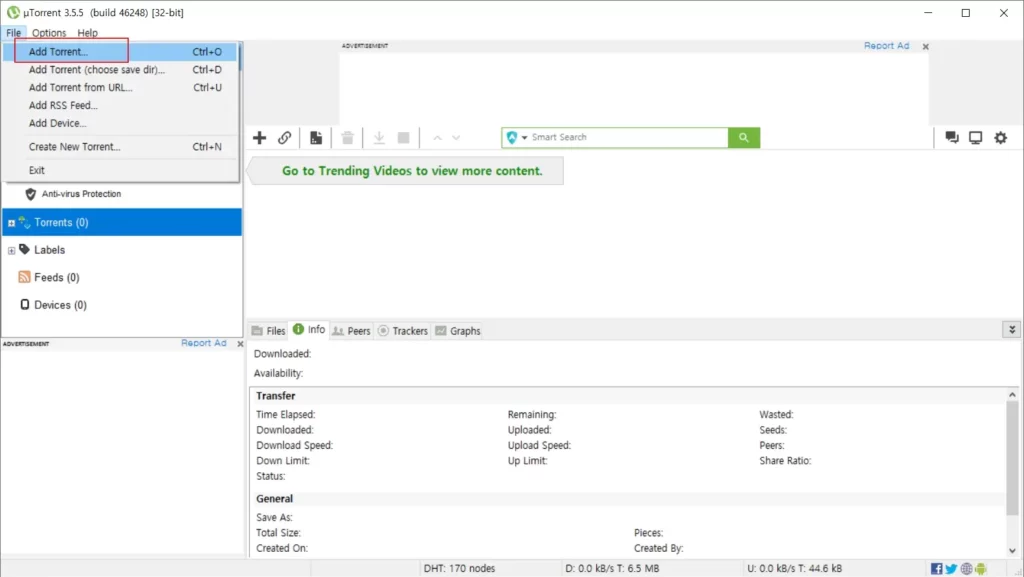This screenshot has width=1024, height=577.
Task: Open the File menu
Action: [14, 33]
